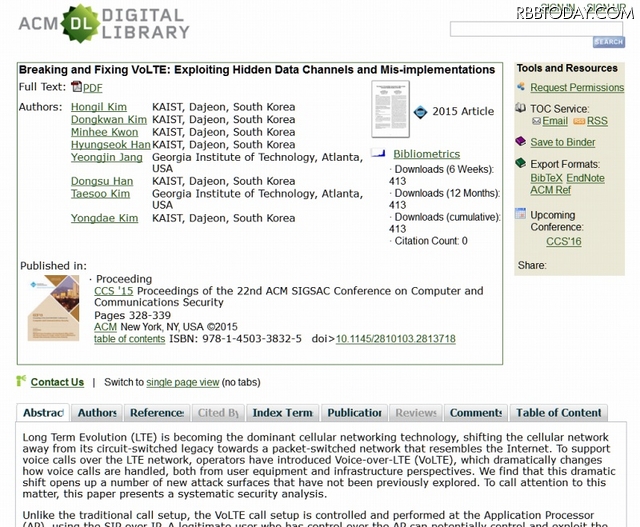The width and height of the screenshot is (640, 527).
Task: Select the Citation Count: 0 text
Action: tap(431, 241)
